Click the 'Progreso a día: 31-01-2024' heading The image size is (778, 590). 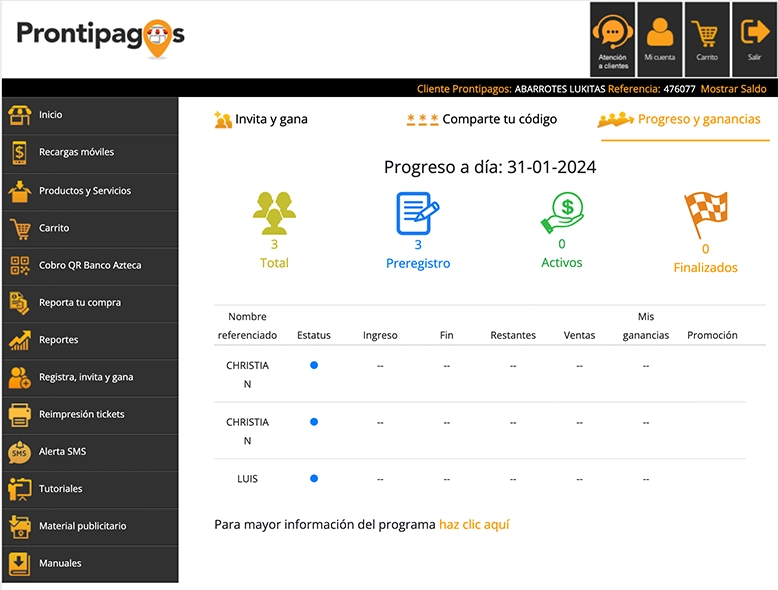[490, 167]
